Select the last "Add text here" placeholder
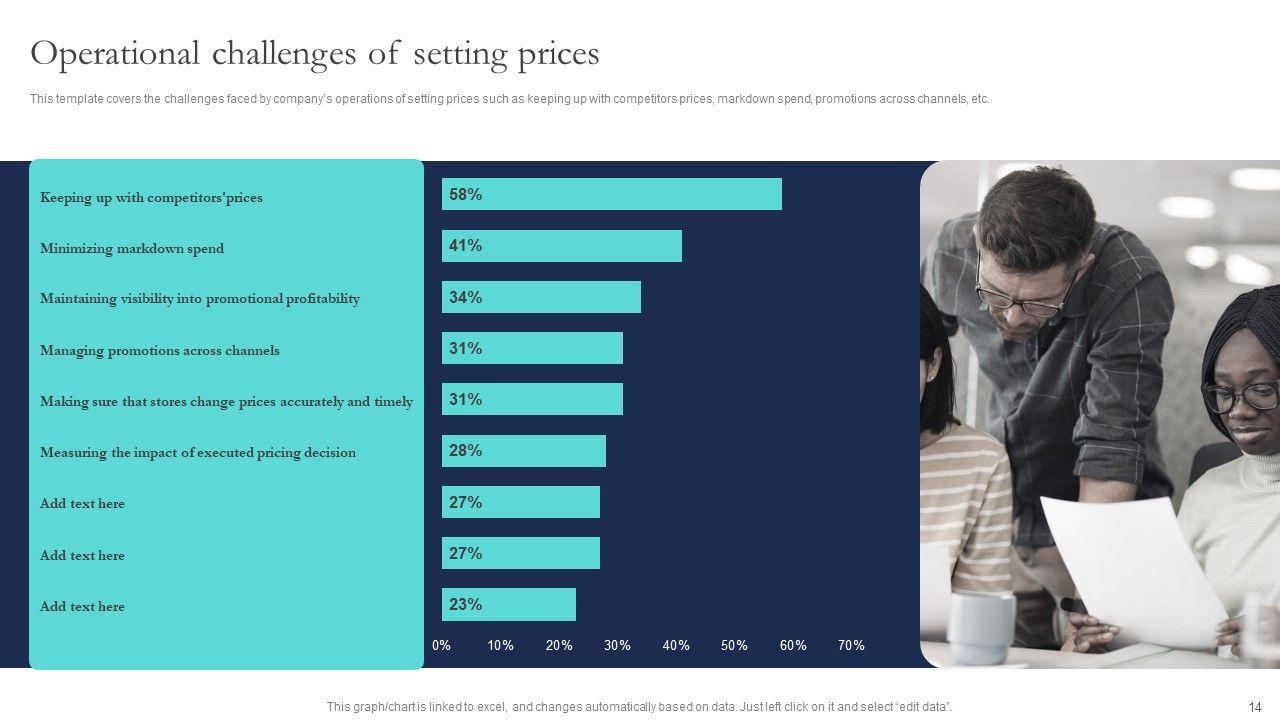 82,606
